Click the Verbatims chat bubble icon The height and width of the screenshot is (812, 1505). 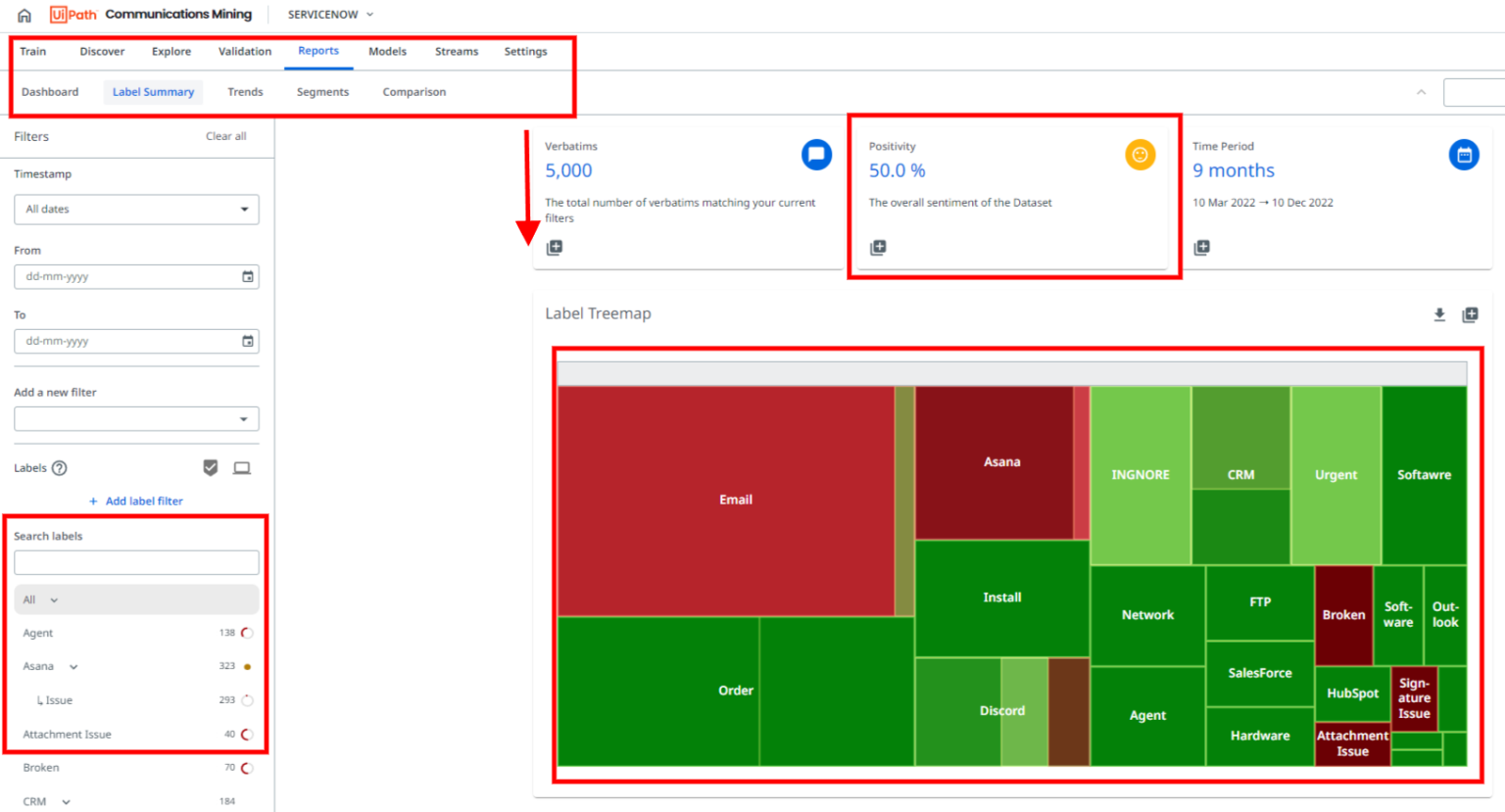816,154
